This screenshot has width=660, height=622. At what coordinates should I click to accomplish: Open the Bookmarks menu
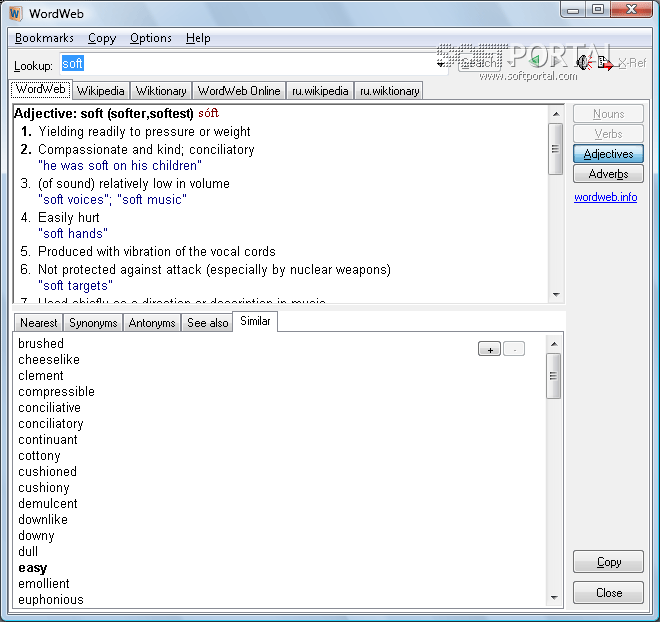(x=44, y=38)
